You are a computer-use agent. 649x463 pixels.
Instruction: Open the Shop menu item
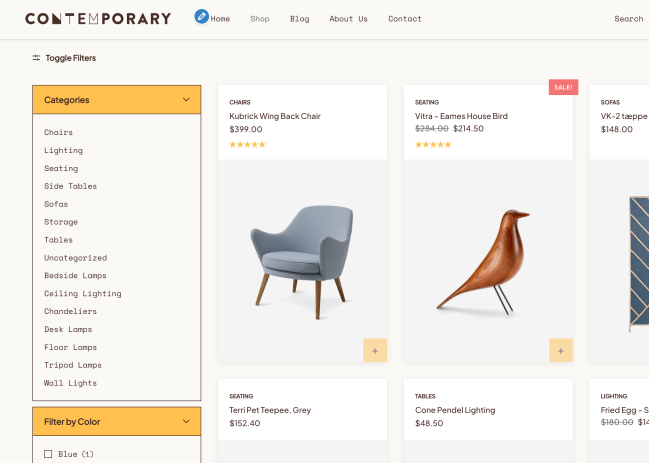click(260, 19)
